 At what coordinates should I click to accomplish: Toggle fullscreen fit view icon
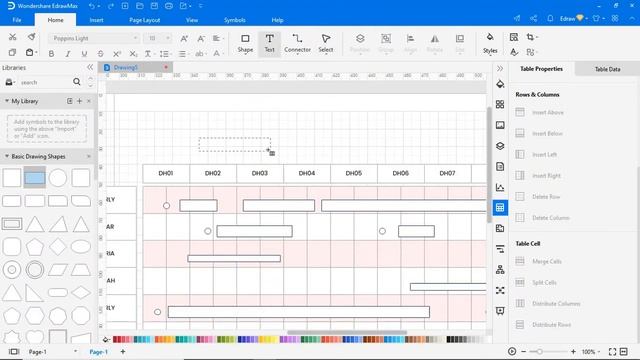pos(612,351)
